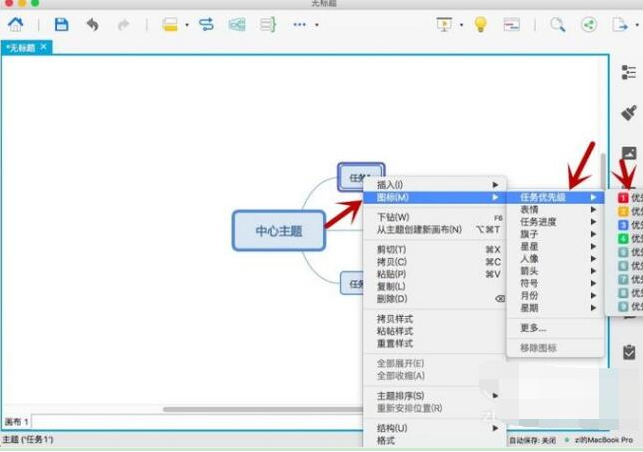The width and height of the screenshot is (643, 452).
Task: Pick the orange priority 2 marker
Action: click(623, 212)
